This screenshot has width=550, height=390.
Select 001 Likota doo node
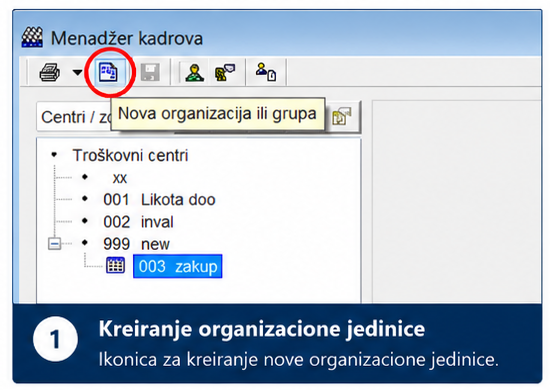pyautogui.click(x=159, y=200)
